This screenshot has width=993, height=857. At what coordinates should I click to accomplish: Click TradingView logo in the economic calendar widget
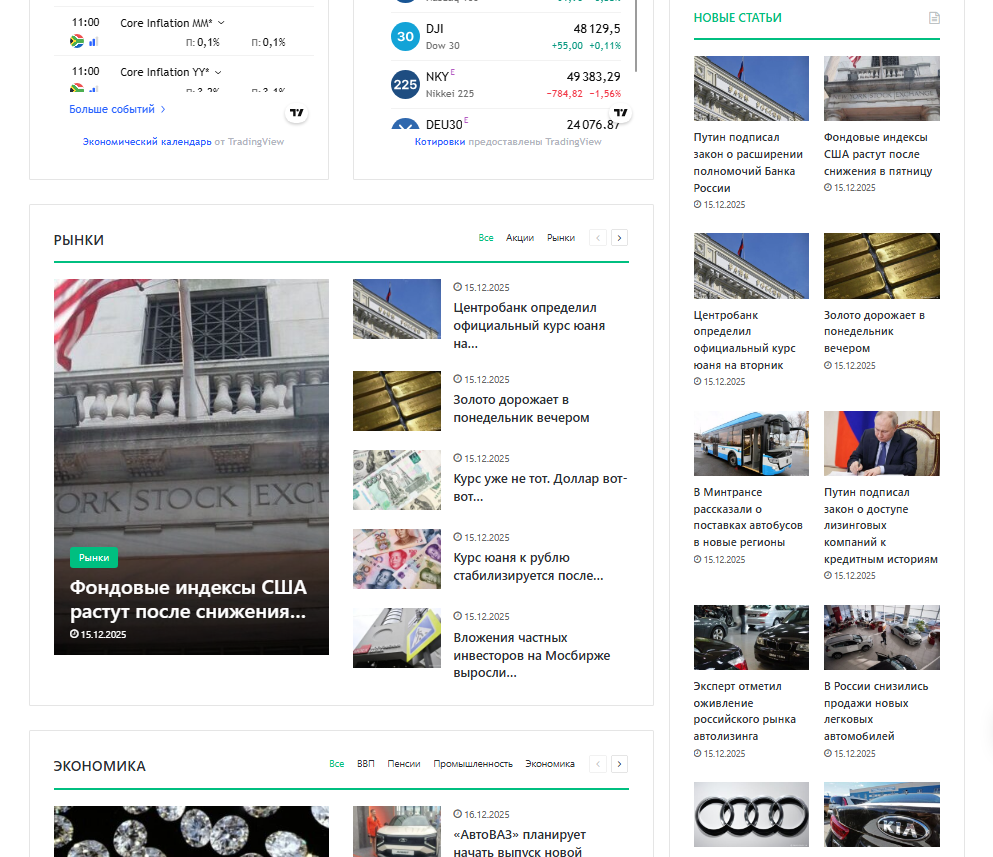(x=296, y=113)
